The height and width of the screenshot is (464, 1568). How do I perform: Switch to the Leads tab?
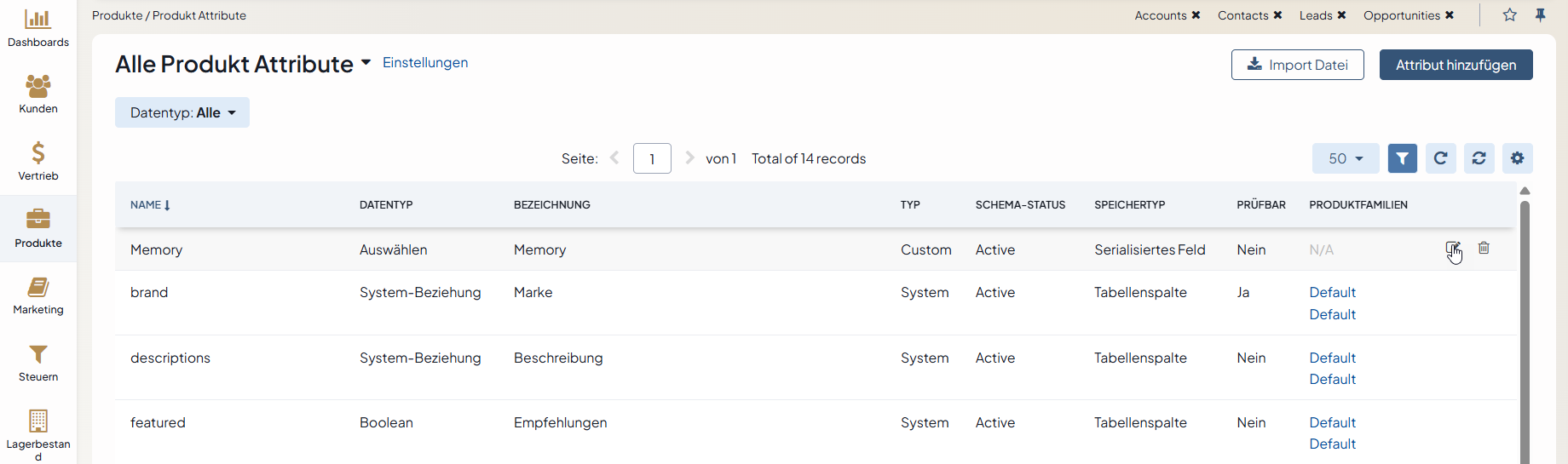click(x=1315, y=15)
